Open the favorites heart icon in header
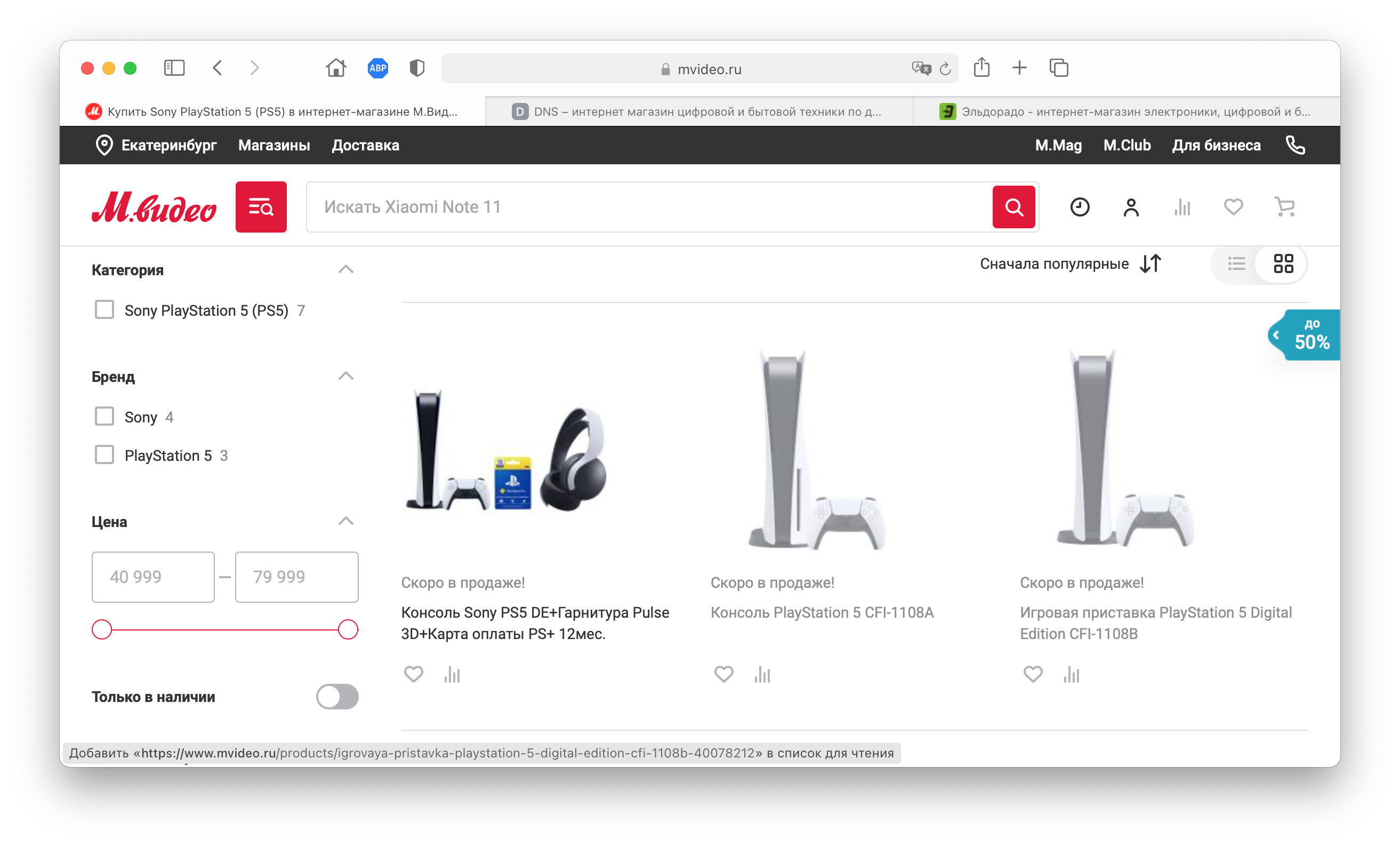This screenshot has width=1400, height=846. click(x=1233, y=207)
